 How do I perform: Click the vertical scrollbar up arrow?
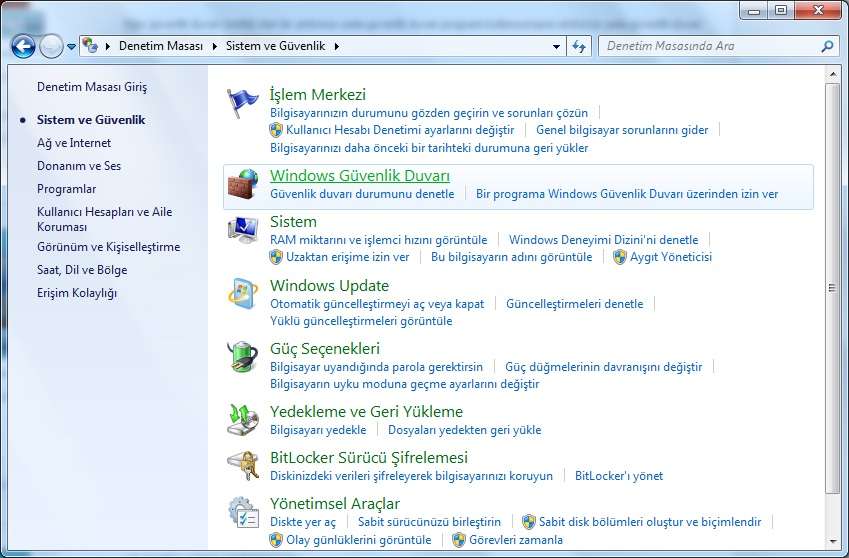pos(832,73)
